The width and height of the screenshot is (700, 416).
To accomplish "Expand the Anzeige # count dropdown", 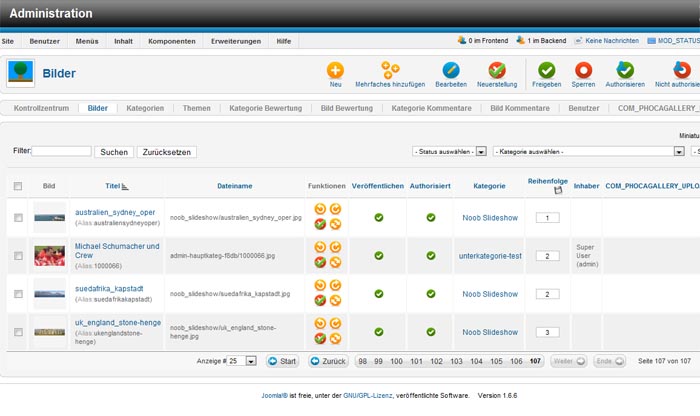I will pos(251,361).
